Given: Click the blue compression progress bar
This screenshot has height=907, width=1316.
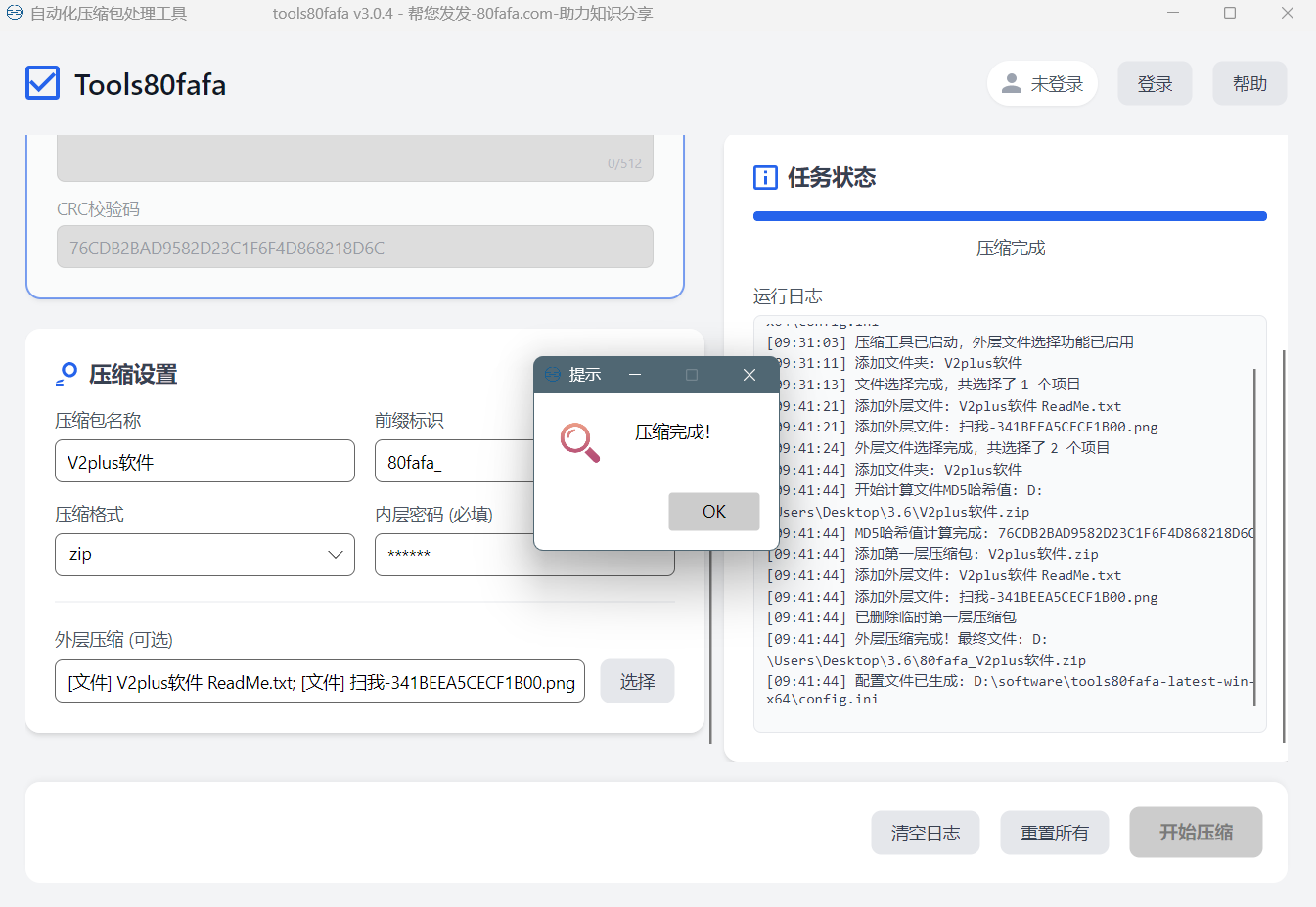Looking at the screenshot, I should [x=1010, y=216].
